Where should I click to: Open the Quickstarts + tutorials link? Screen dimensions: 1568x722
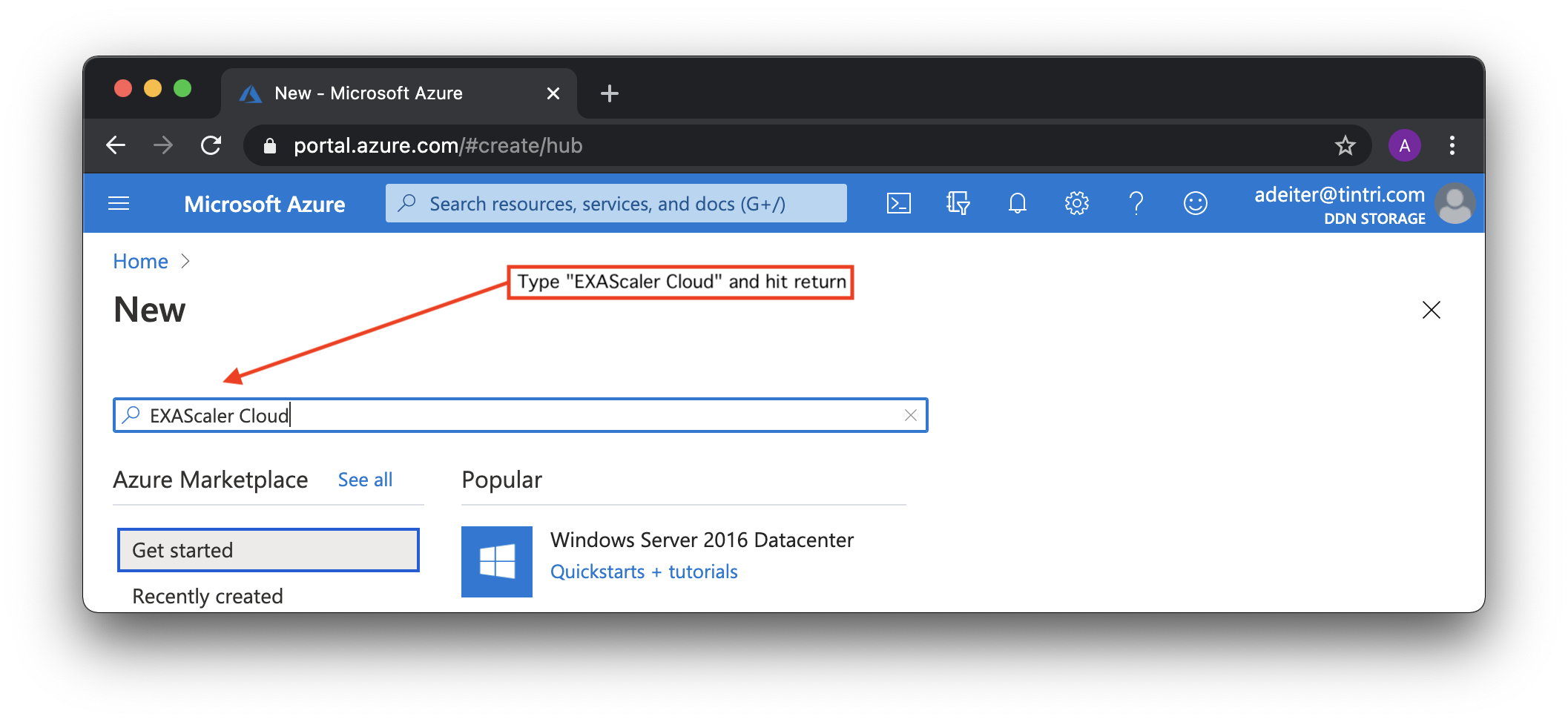click(x=643, y=572)
